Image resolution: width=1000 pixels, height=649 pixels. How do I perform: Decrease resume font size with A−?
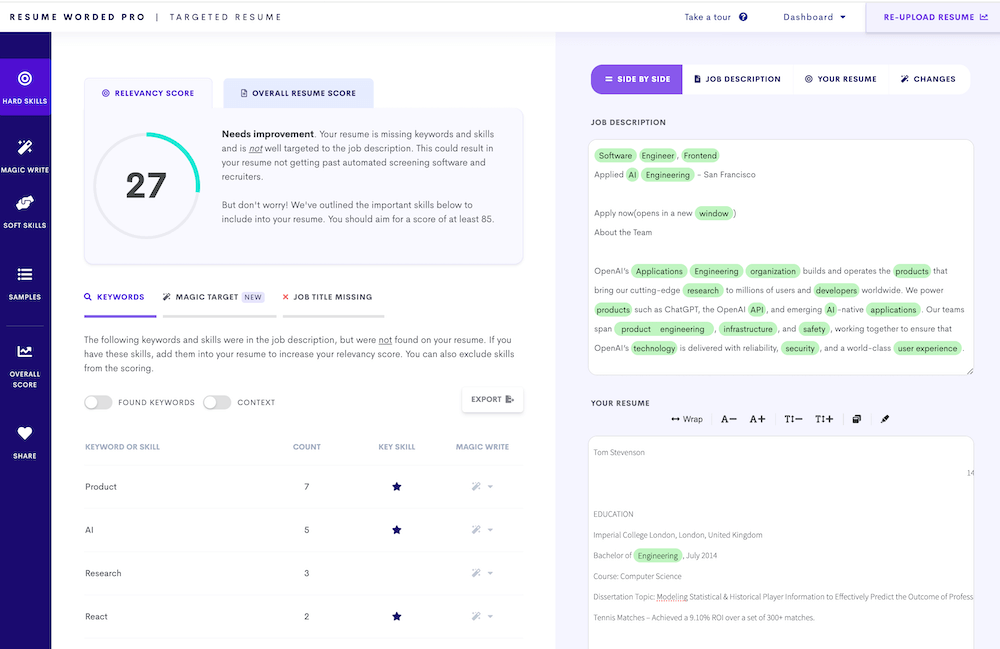click(x=729, y=419)
